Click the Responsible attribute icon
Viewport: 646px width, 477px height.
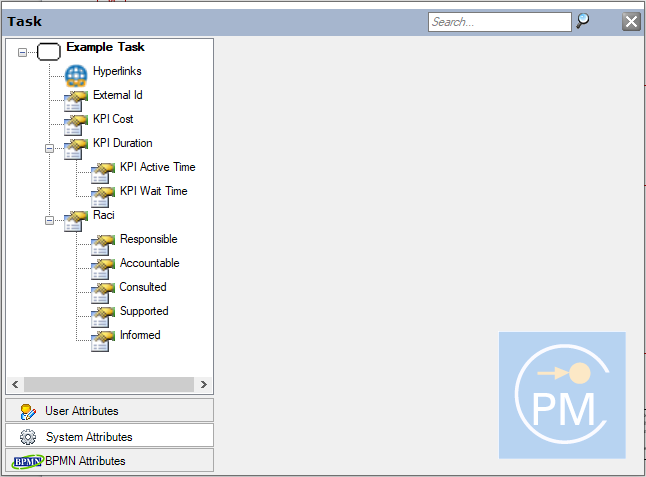(103, 245)
